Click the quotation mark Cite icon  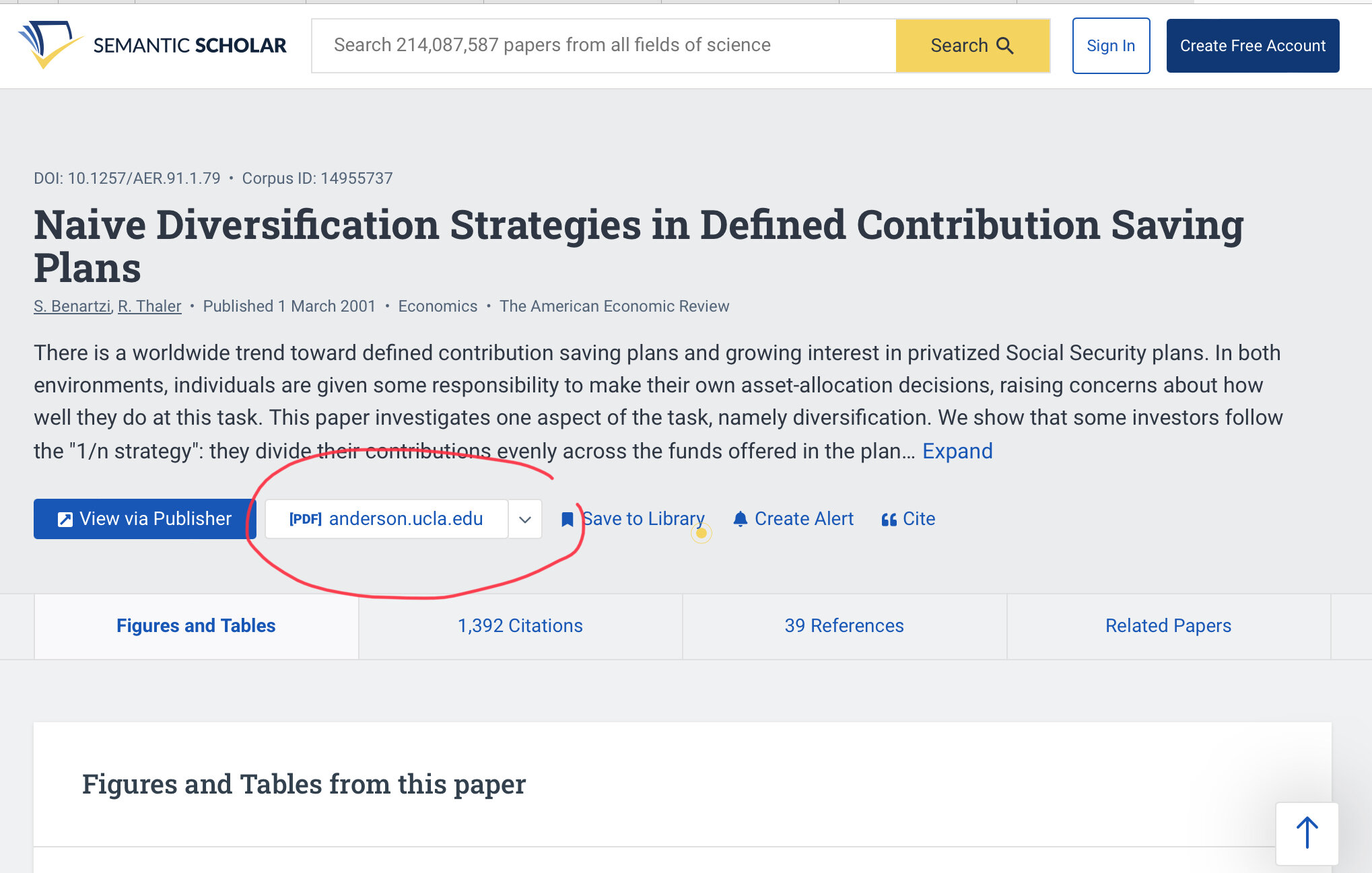coord(889,520)
